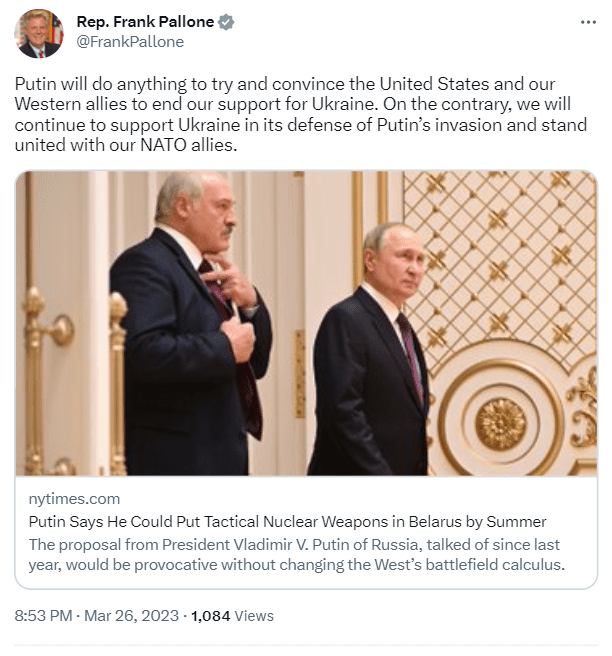Click the gold circular rosette ornament in photo
The height and width of the screenshot is (656, 612).
(500, 423)
